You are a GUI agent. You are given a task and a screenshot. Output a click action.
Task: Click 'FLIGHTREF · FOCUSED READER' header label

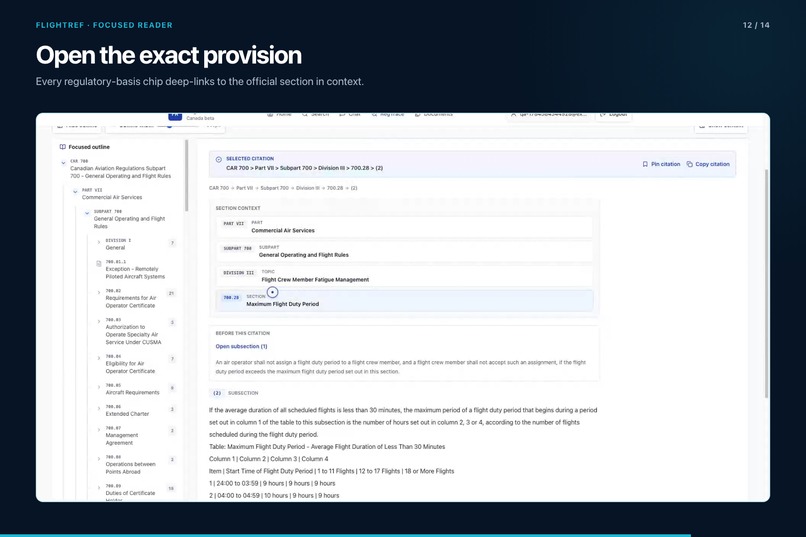pyautogui.click(x=104, y=25)
